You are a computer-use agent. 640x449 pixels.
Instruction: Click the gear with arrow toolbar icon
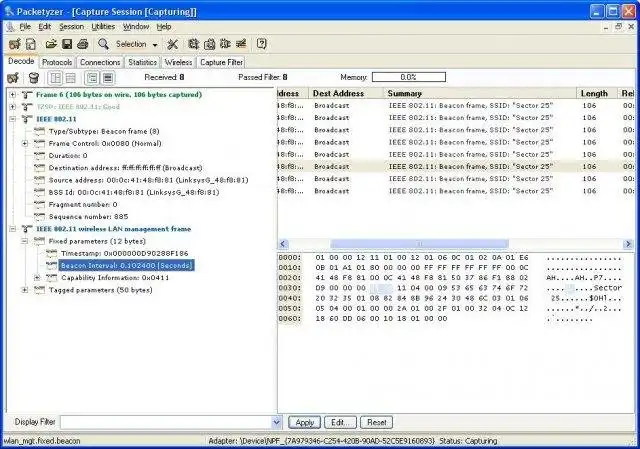193,44
